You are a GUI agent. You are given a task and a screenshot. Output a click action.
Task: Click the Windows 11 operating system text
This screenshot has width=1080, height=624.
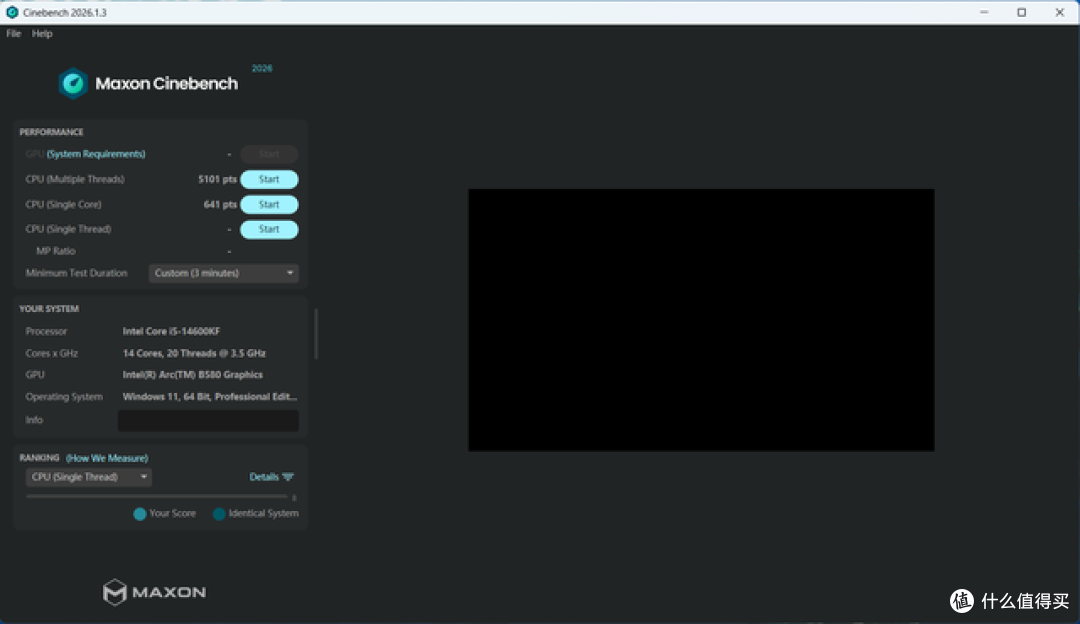tap(210, 397)
